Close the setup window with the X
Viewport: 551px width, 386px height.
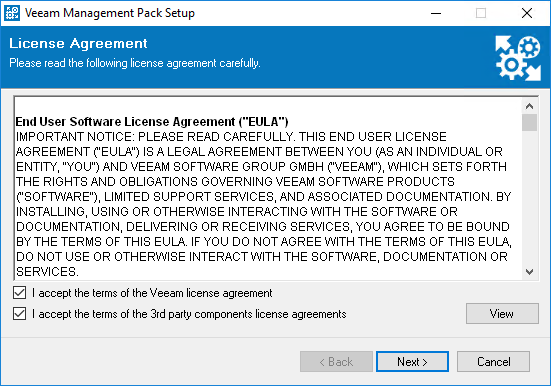[x=526, y=13]
